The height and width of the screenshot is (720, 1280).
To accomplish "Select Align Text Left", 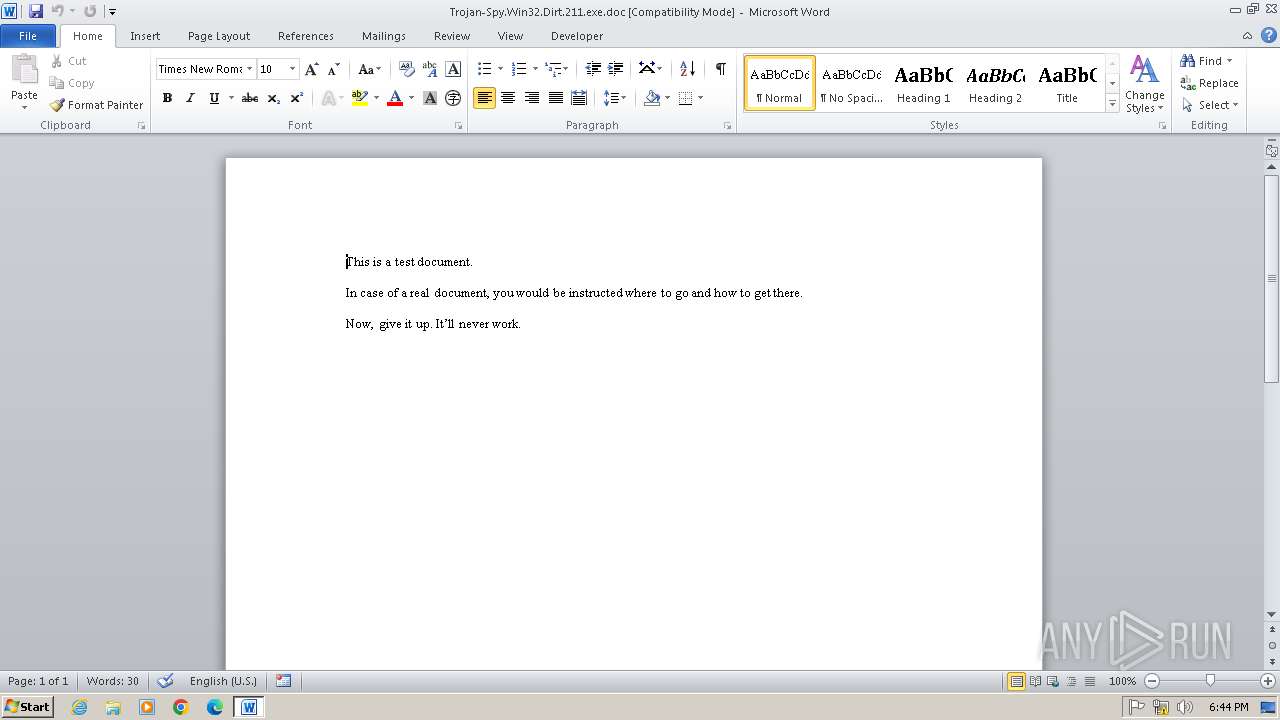I will (x=484, y=98).
